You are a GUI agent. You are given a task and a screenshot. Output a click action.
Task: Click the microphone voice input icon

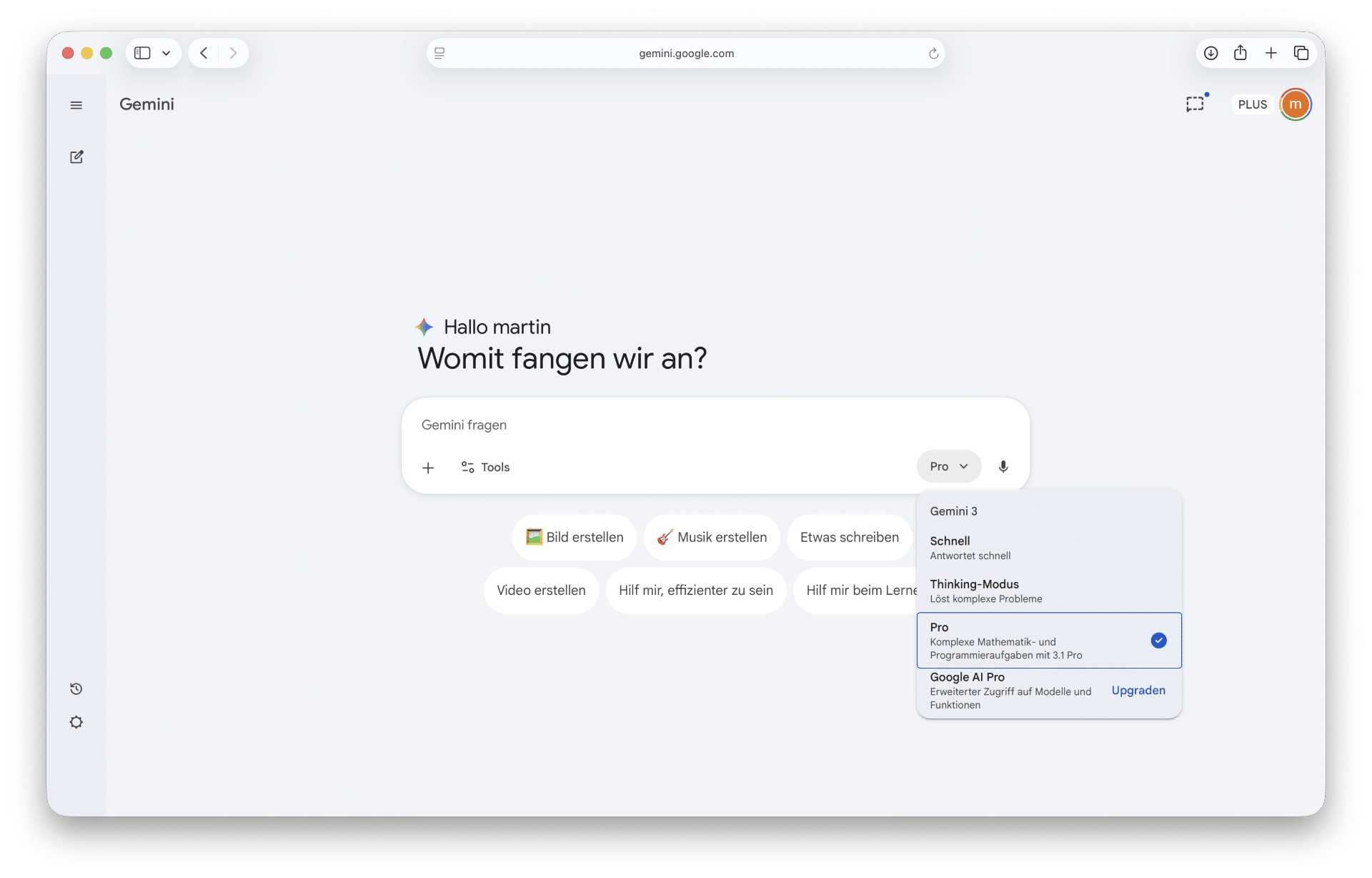(1003, 467)
